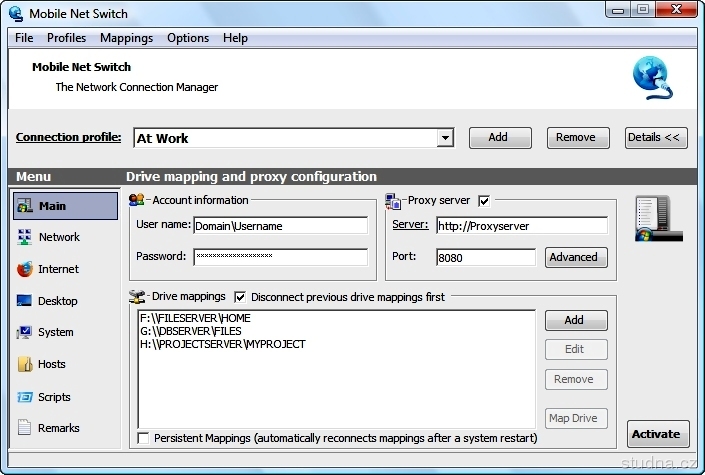
Task: Select the G:\\DBSERVER\FILES mapping
Action: [x=191, y=331]
